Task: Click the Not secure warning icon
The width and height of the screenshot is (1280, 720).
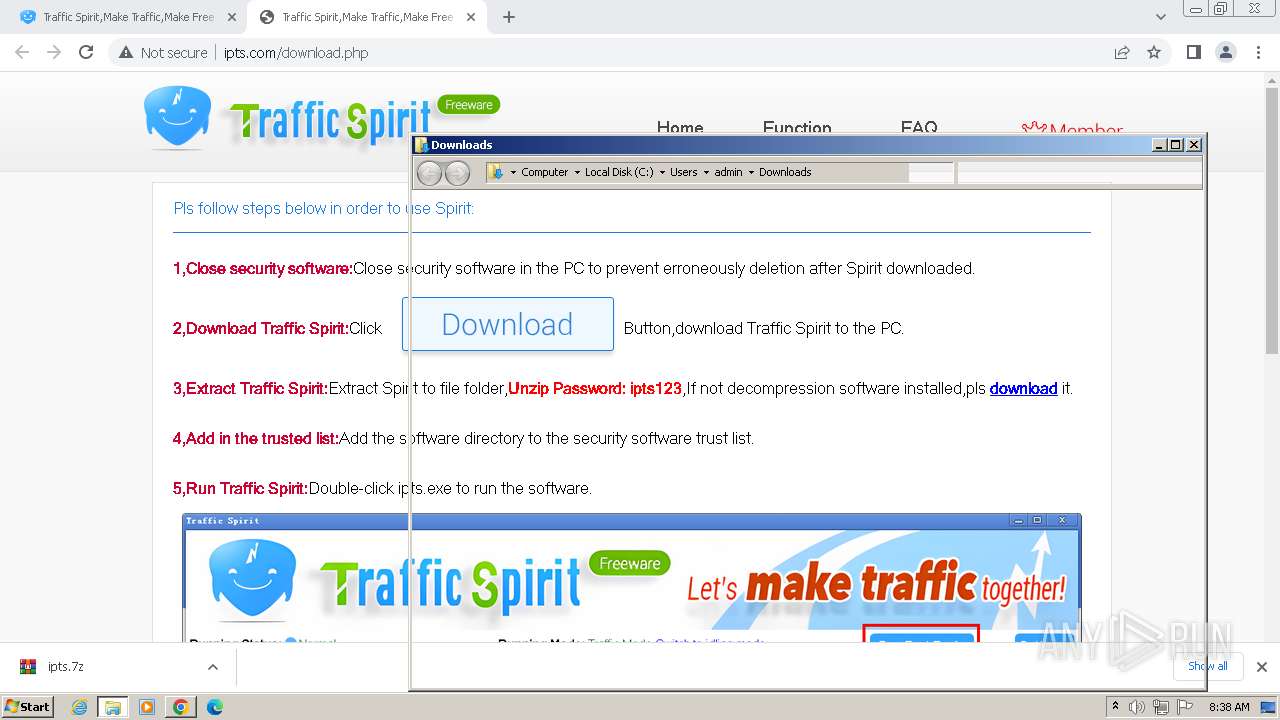Action: pyautogui.click(x=126, y=53)
